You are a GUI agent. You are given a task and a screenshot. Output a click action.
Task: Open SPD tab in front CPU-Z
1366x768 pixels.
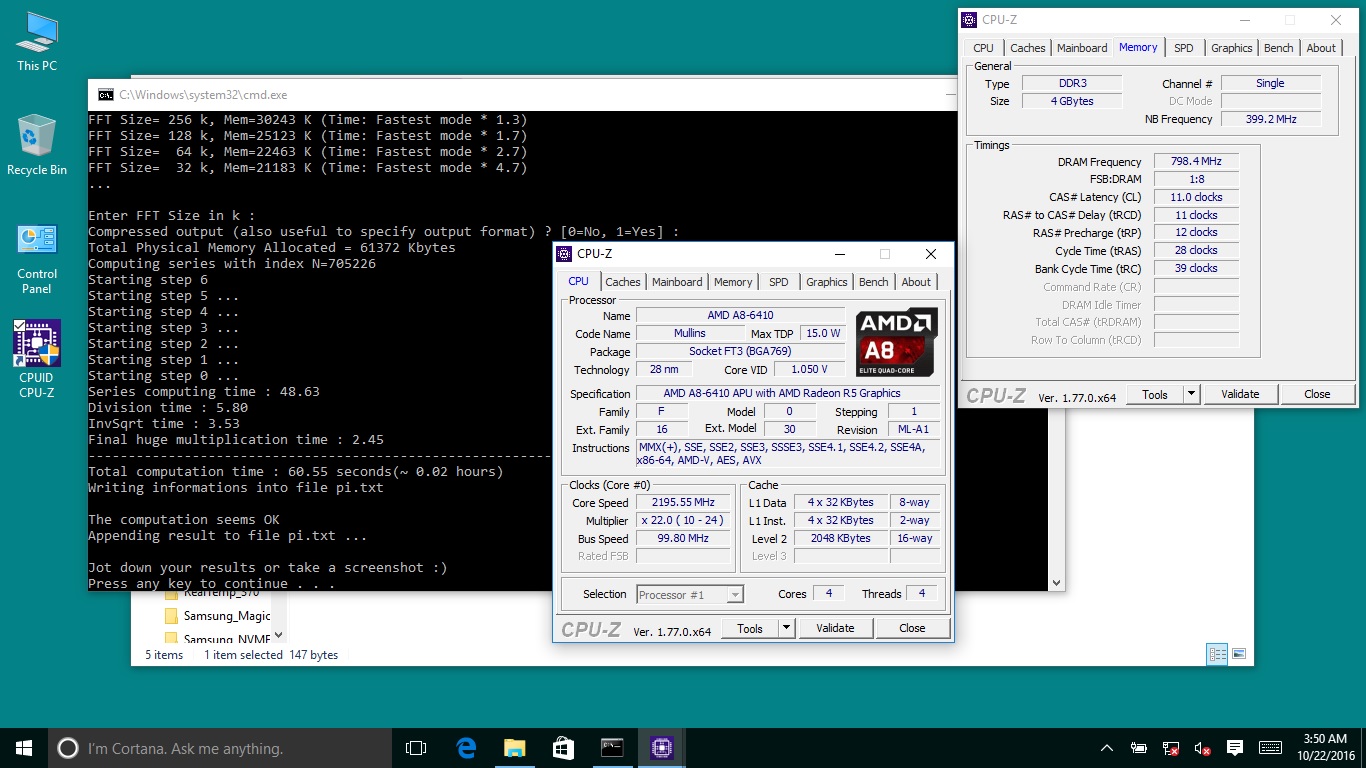pos(779,282)
